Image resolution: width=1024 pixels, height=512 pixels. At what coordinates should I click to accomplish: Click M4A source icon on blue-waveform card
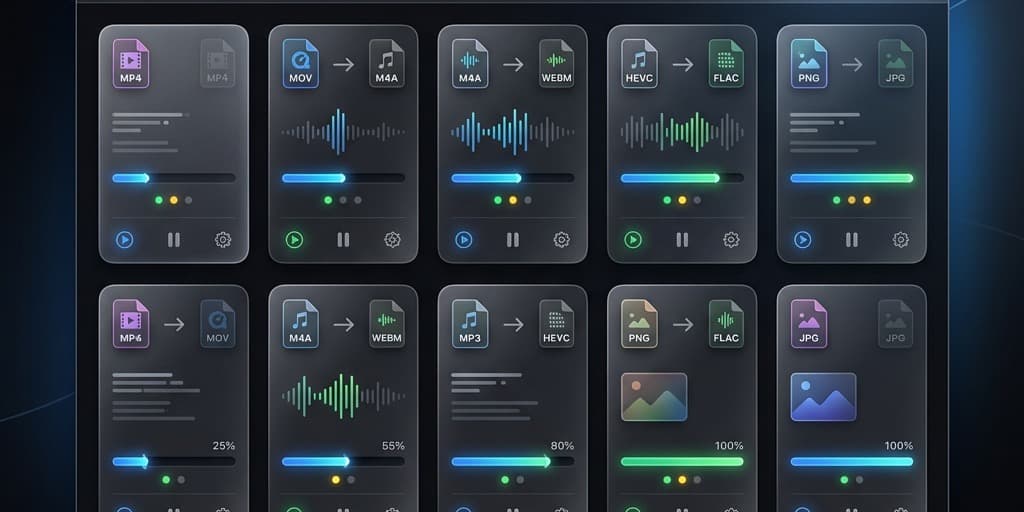coord(470,63)
